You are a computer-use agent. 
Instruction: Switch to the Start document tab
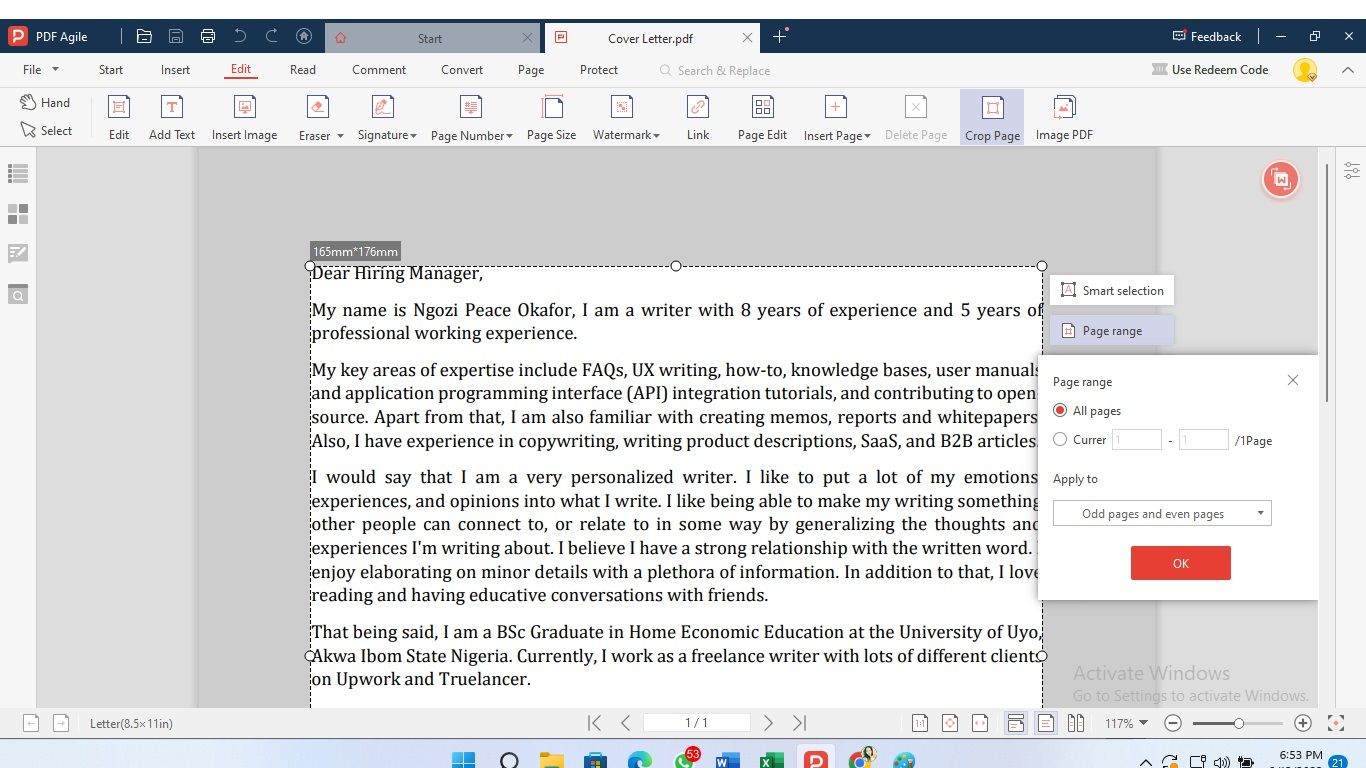pos(430,37)
